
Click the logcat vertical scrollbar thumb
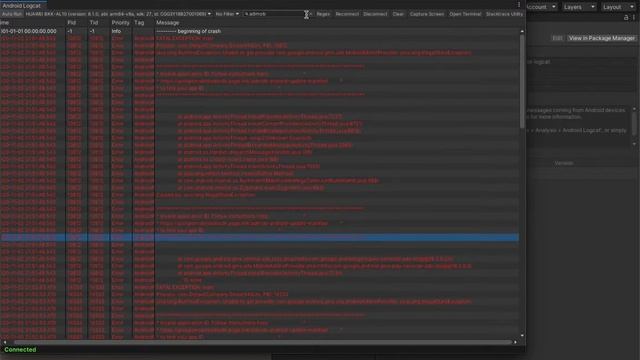coord(522,82)
